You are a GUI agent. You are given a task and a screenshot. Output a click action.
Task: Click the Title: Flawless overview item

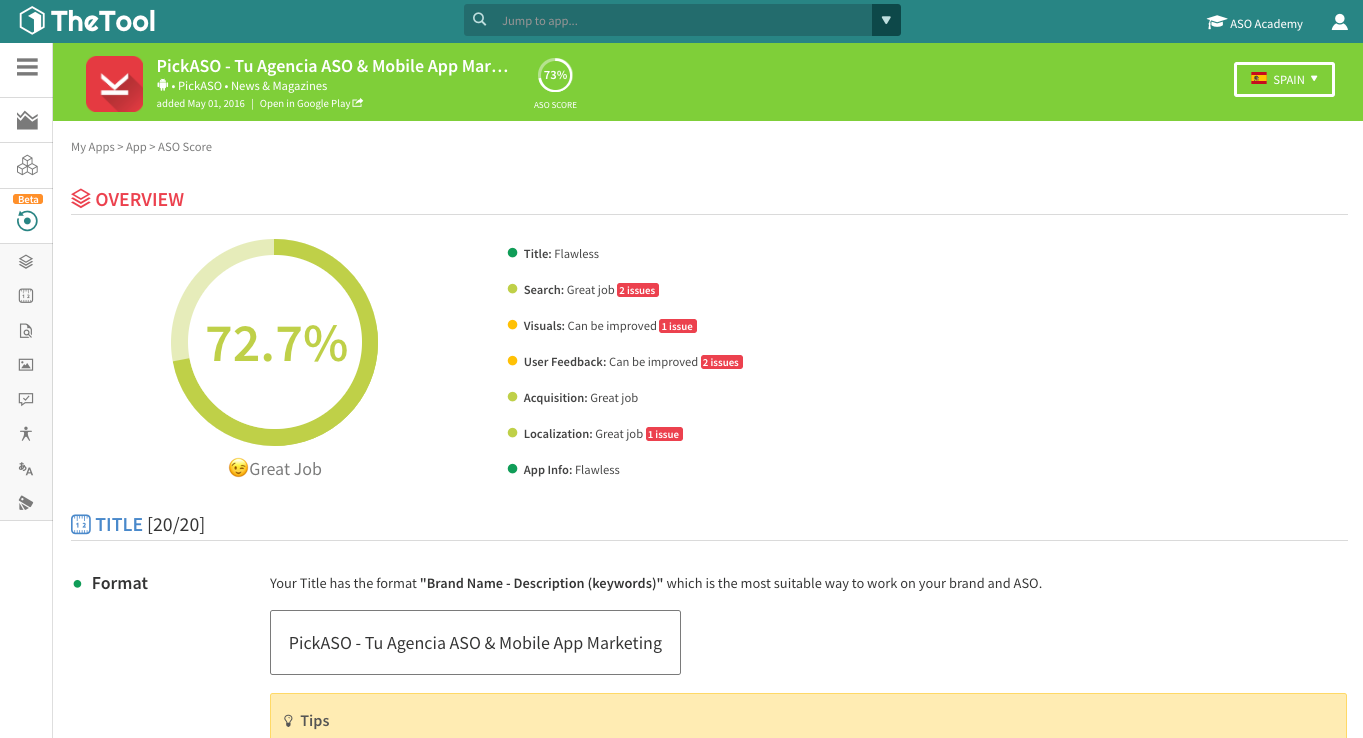point(554,254)
